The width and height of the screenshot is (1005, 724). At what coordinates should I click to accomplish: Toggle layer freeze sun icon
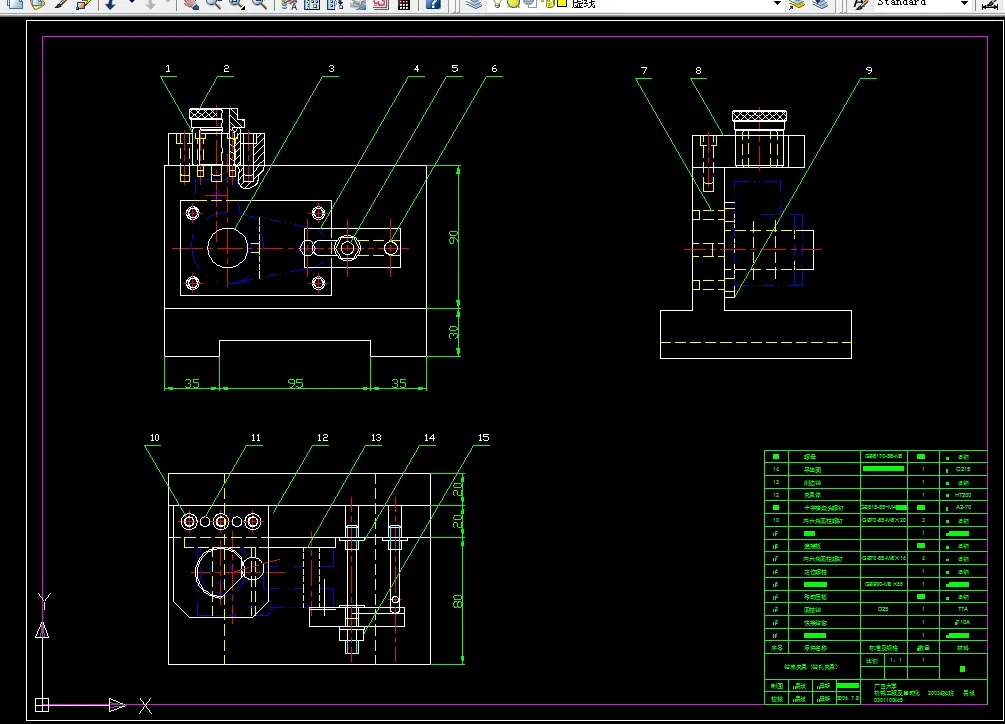pos(513,3)
